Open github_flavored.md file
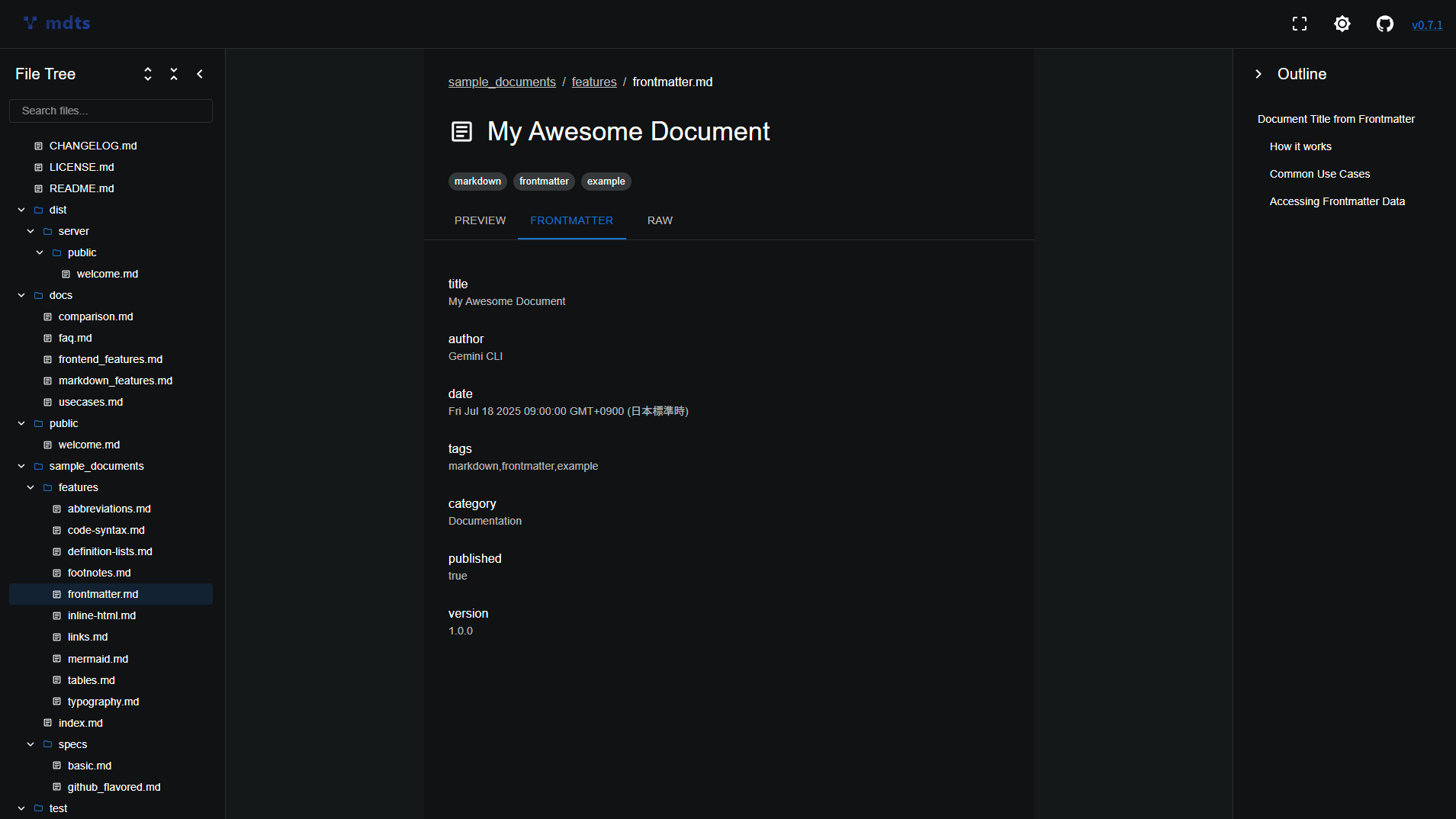1456x819 pixels. click(x=114, y=787)
